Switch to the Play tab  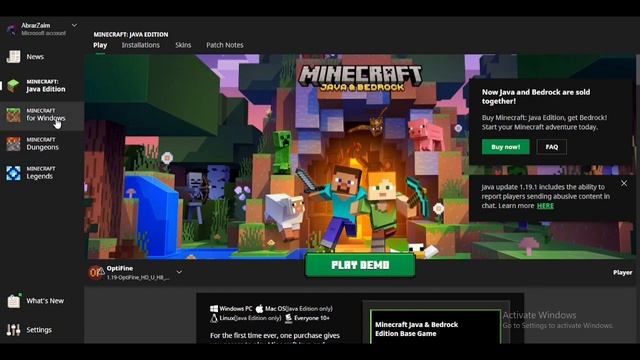100,45
